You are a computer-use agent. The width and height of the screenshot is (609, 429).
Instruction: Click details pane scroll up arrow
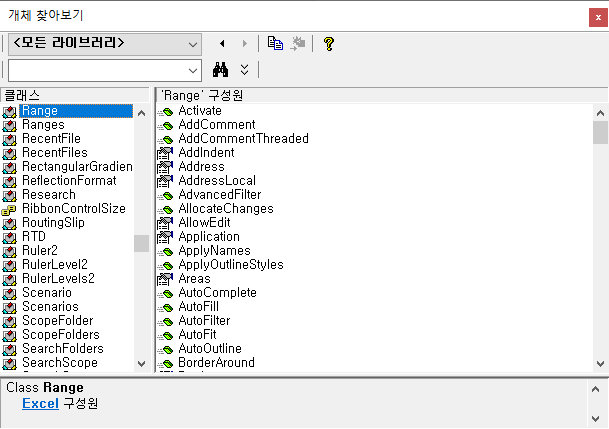click(595, 389)
